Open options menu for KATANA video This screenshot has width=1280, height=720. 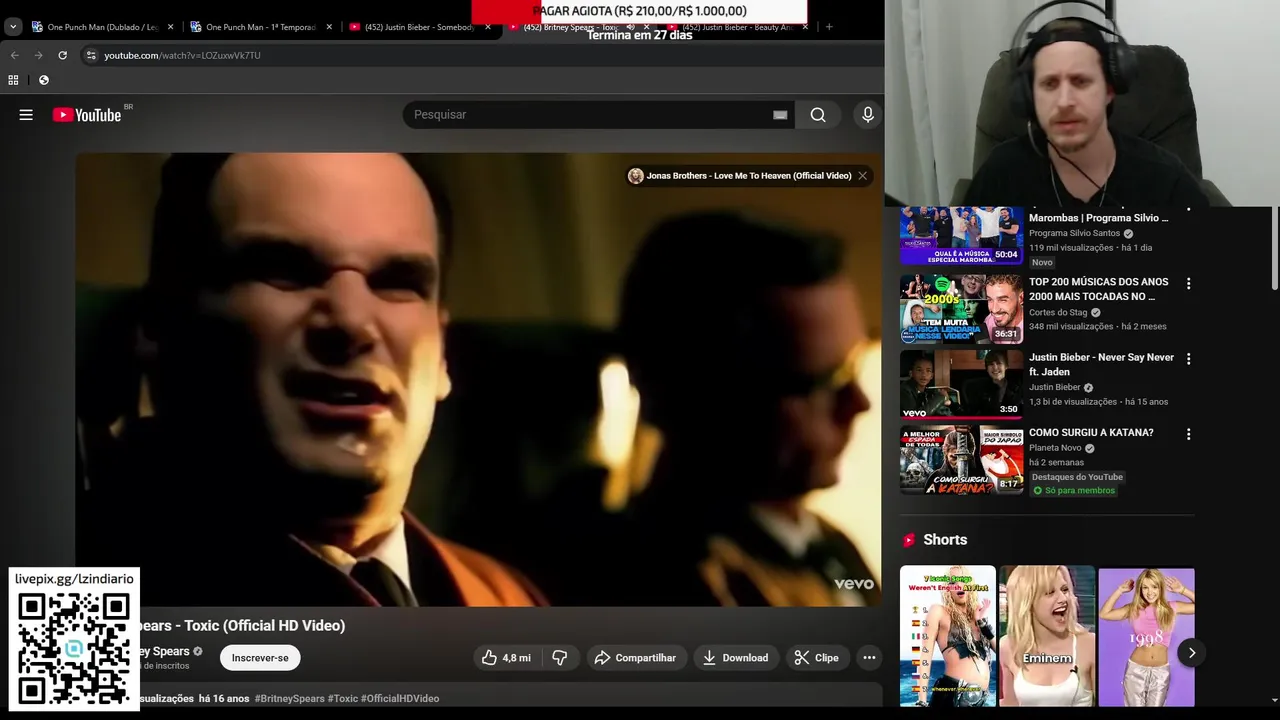(1188, 435)
